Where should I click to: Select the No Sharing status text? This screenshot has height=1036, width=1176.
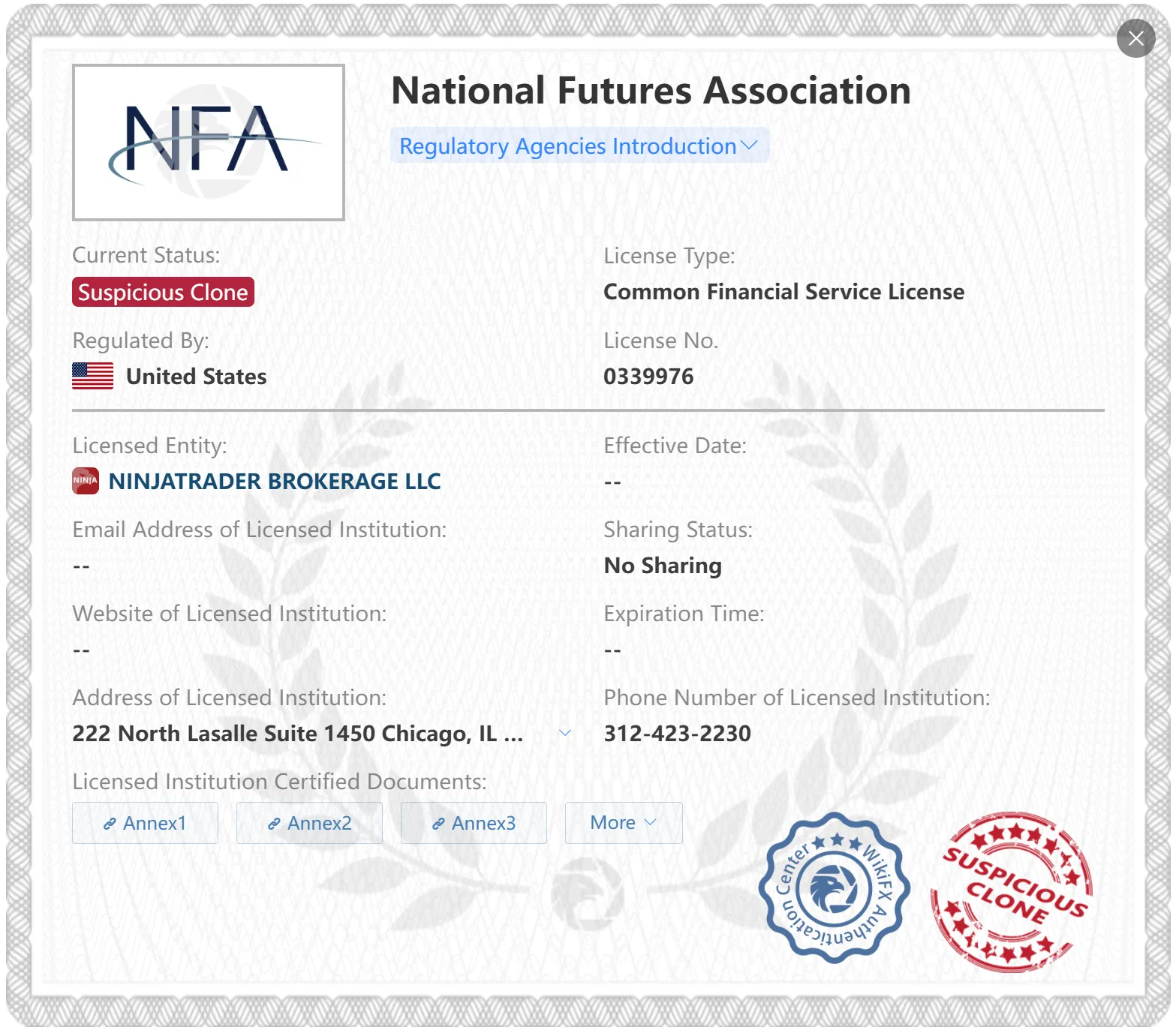(x=663, y=565)
